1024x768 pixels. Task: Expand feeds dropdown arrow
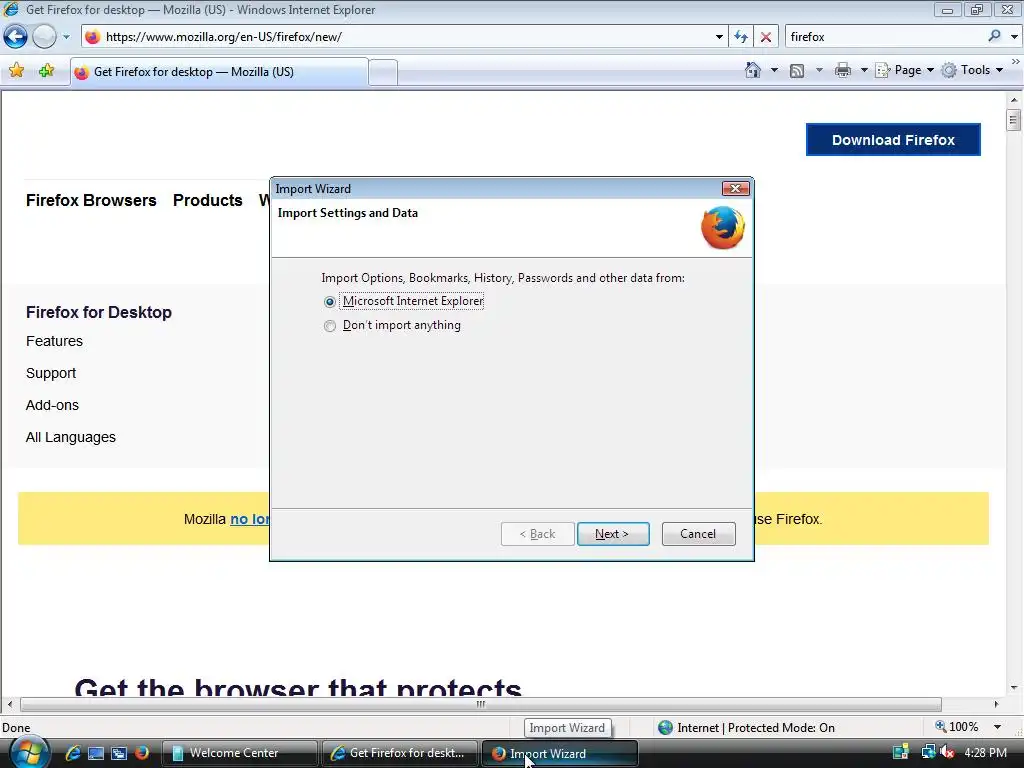click(x=819, y=70)
